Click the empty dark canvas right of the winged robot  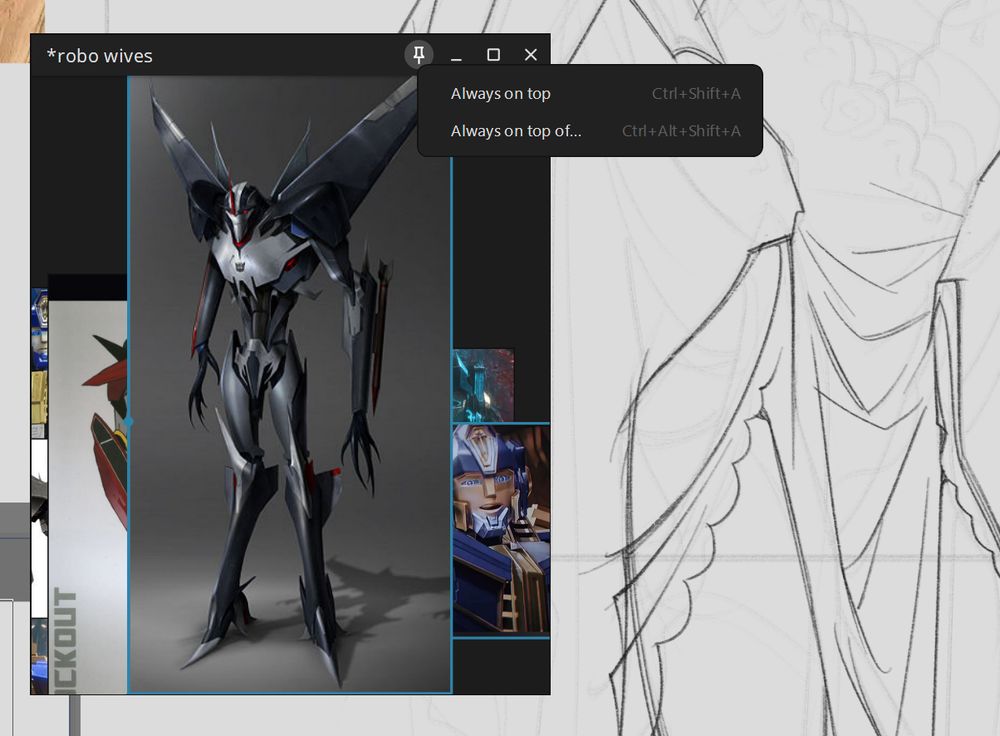coord(500,260)
